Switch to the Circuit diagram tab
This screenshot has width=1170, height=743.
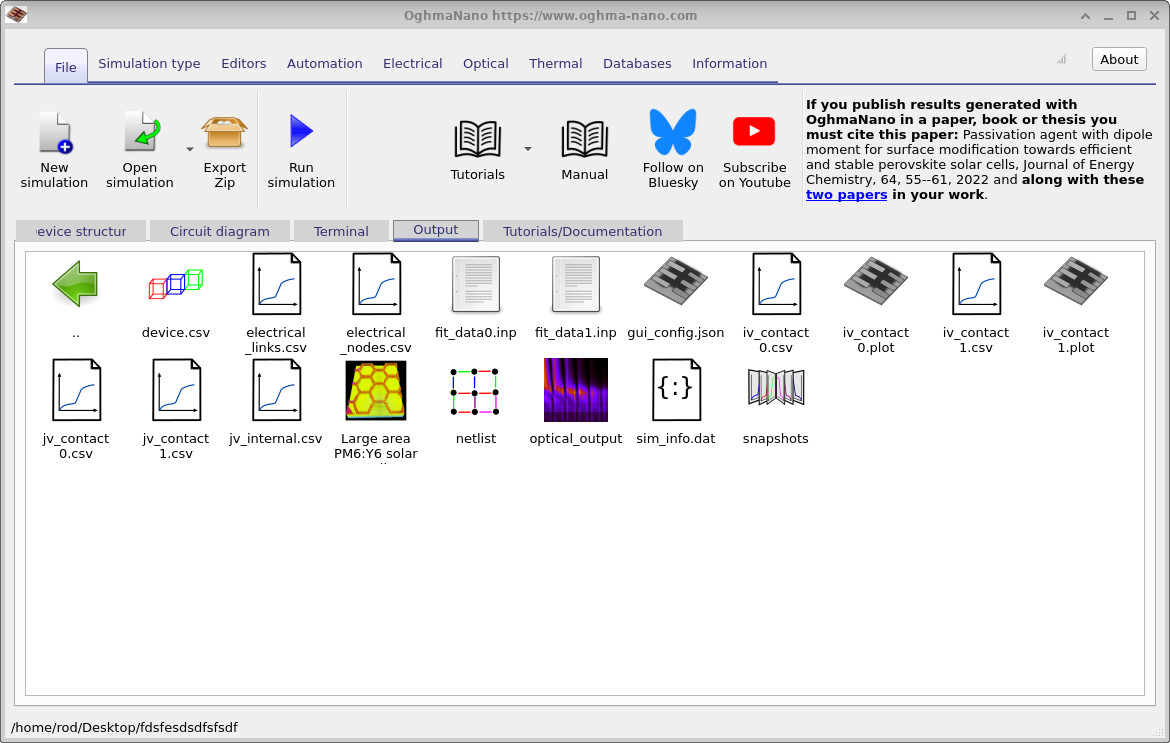(x=219, y=231)
